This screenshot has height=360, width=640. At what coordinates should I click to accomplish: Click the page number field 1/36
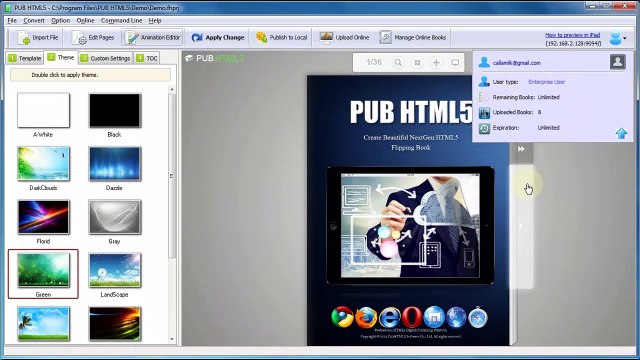pos(374,62)
